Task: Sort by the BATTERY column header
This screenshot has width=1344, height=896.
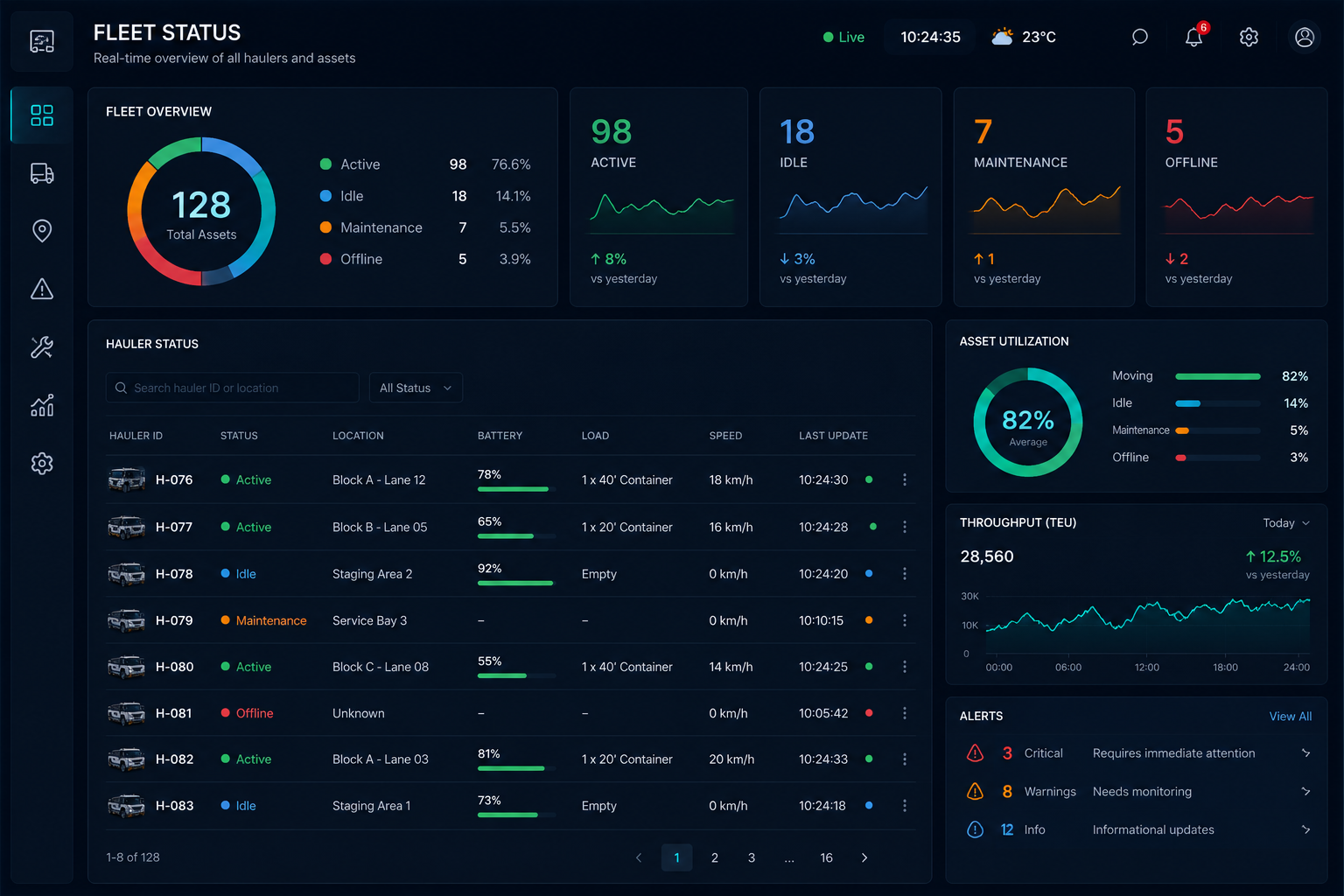Action: 500,436
